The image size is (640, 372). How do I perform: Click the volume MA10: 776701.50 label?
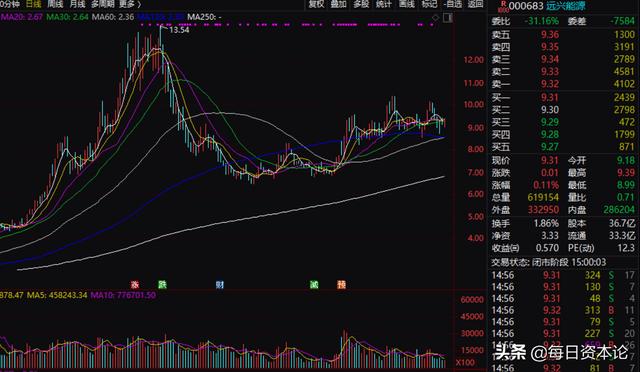click(123, 295)
